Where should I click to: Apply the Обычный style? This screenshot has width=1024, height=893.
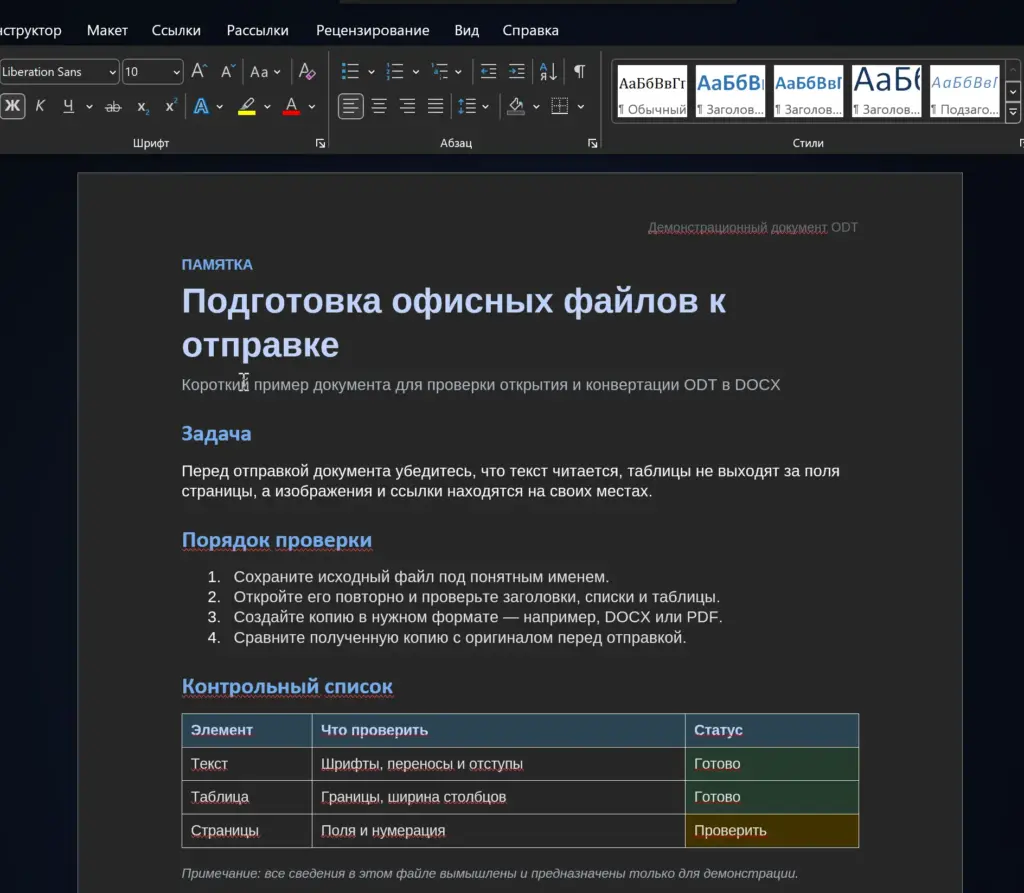pos(652,91)
